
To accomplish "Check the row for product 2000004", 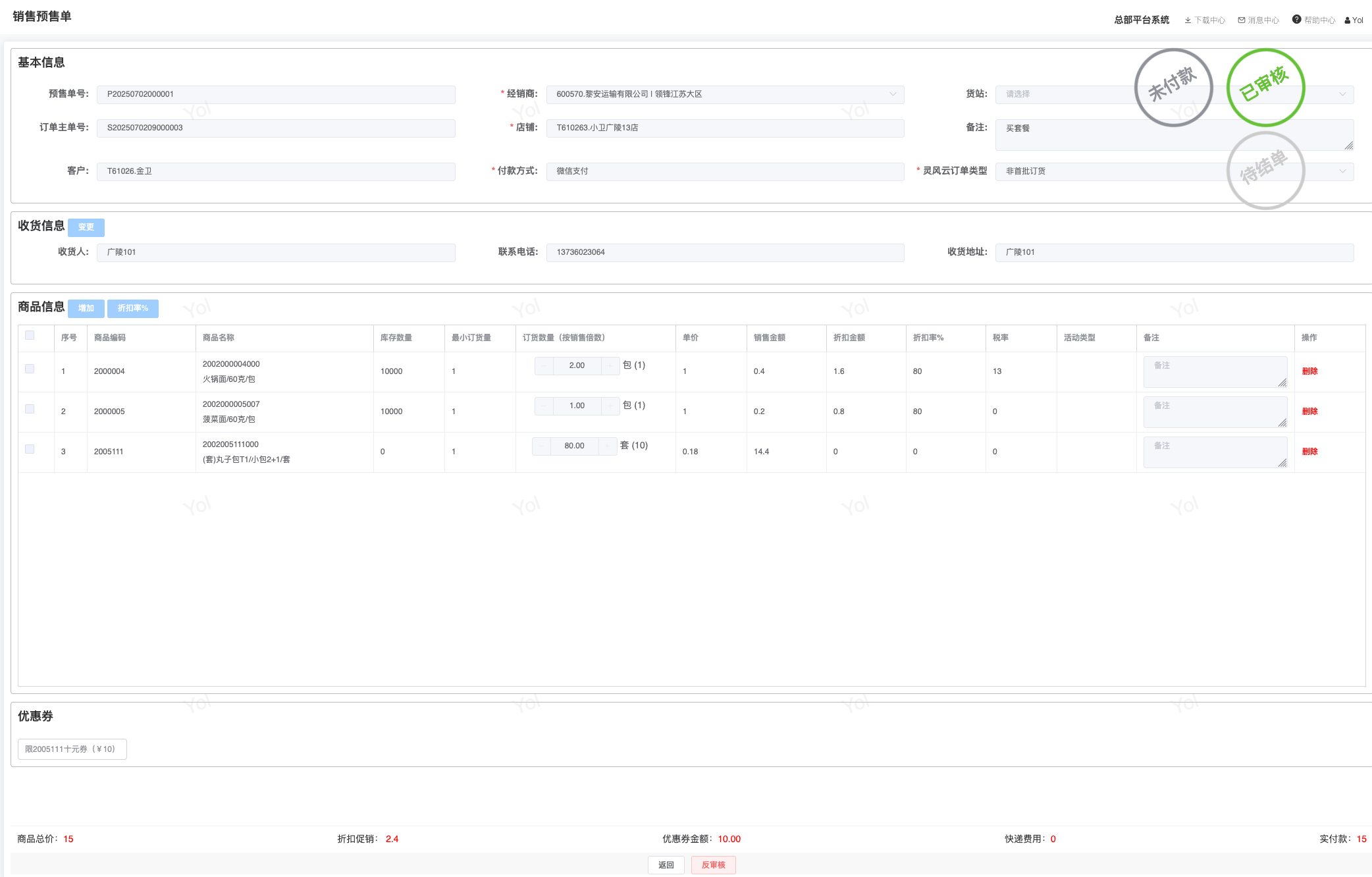I will point(30,369).
